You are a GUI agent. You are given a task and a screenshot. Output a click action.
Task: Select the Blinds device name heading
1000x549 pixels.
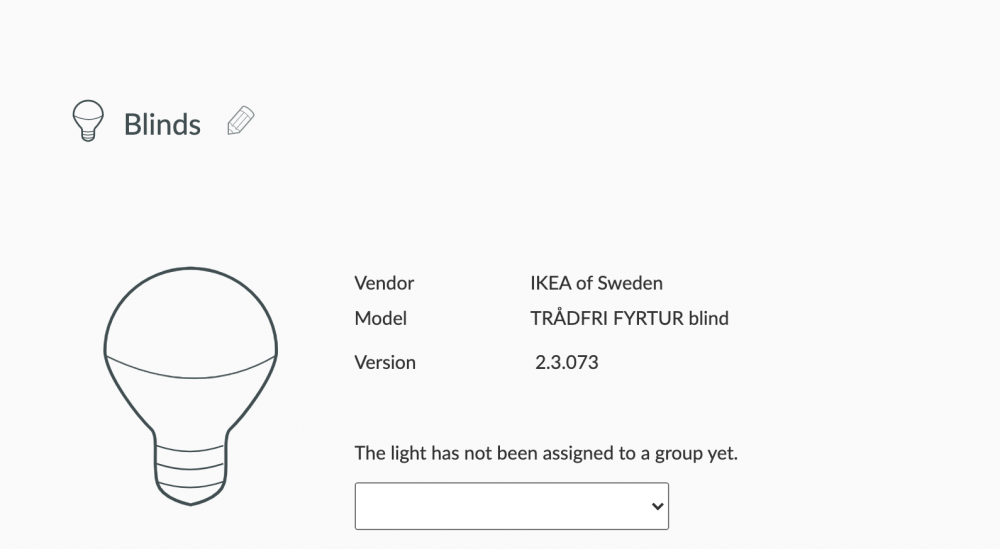tap(162, 125)
